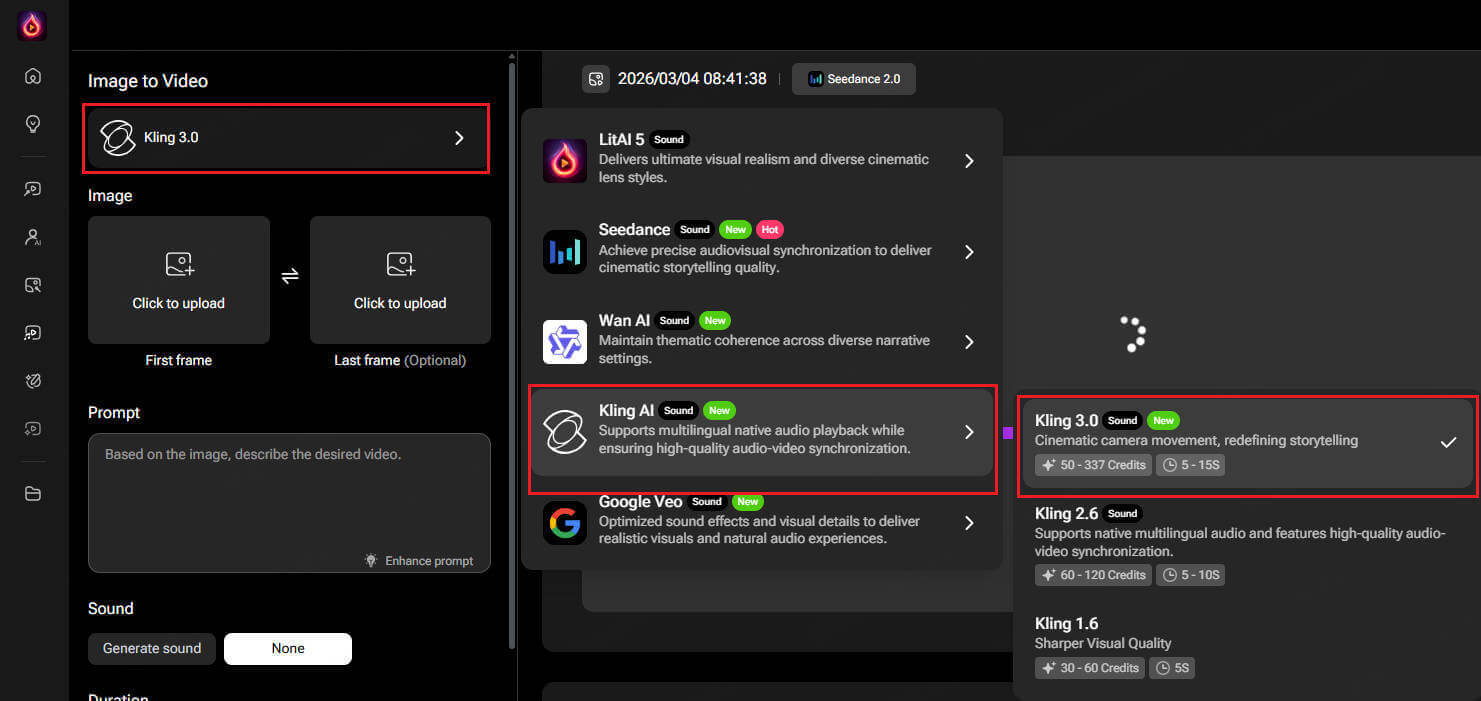
Task: Click the Seedance 2.0 tag button
Action: pyautogui.click(x=853, y=79)
